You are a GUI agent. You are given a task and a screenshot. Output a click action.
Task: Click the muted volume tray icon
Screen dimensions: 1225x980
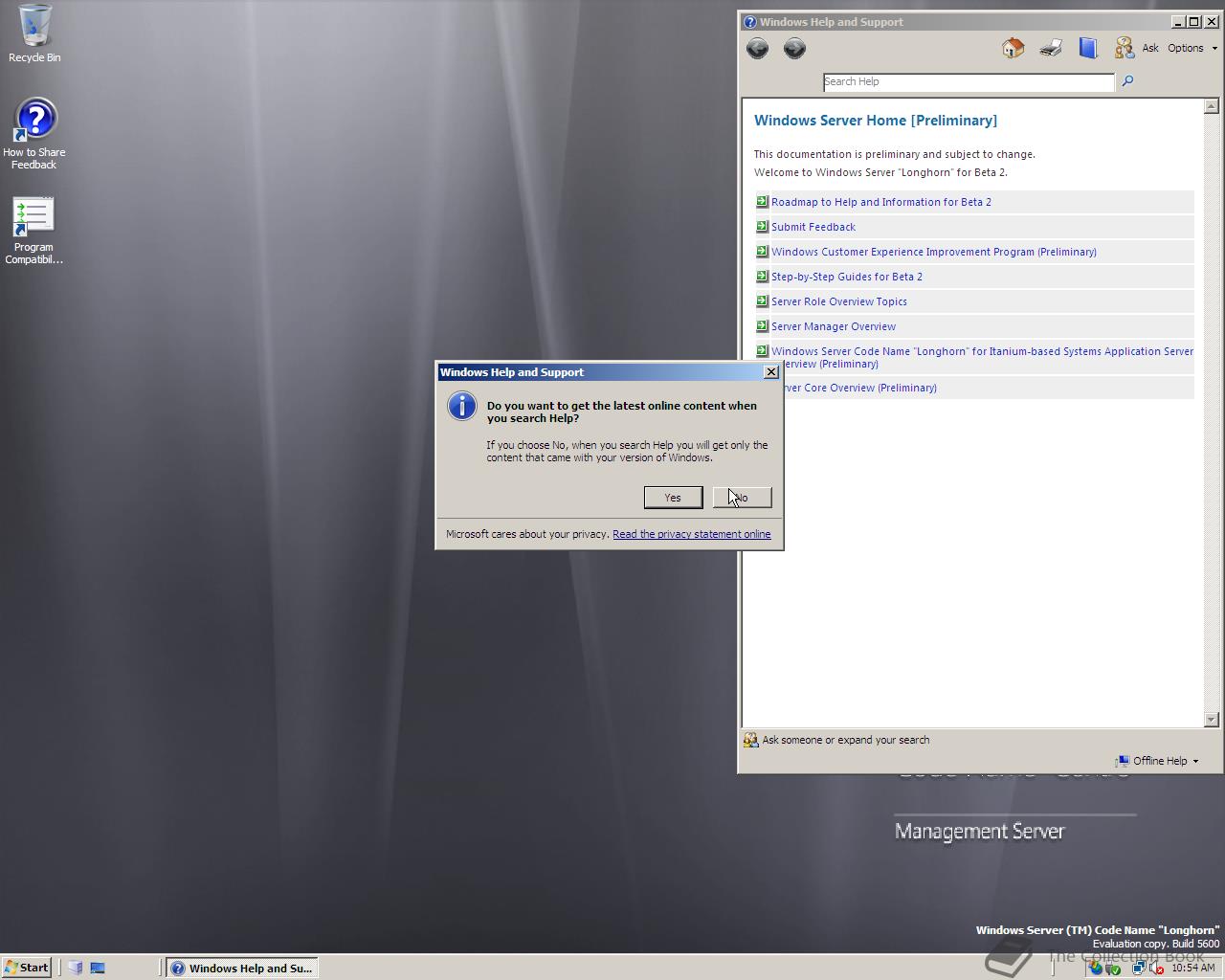click(1155, 968)
